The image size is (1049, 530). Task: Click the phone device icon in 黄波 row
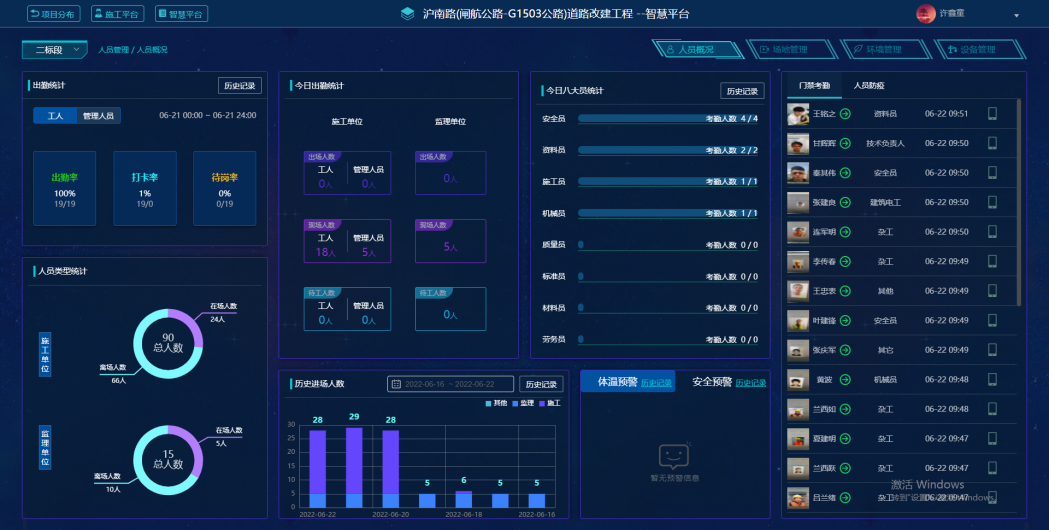[x=992, y=379]
